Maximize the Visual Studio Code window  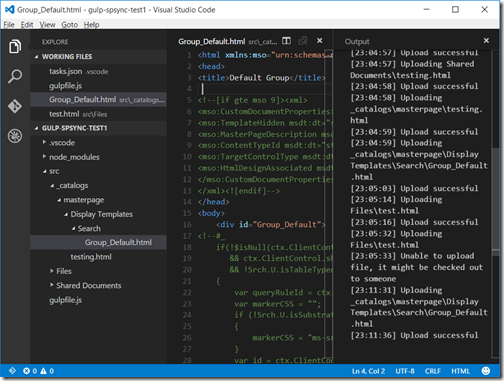455,9
